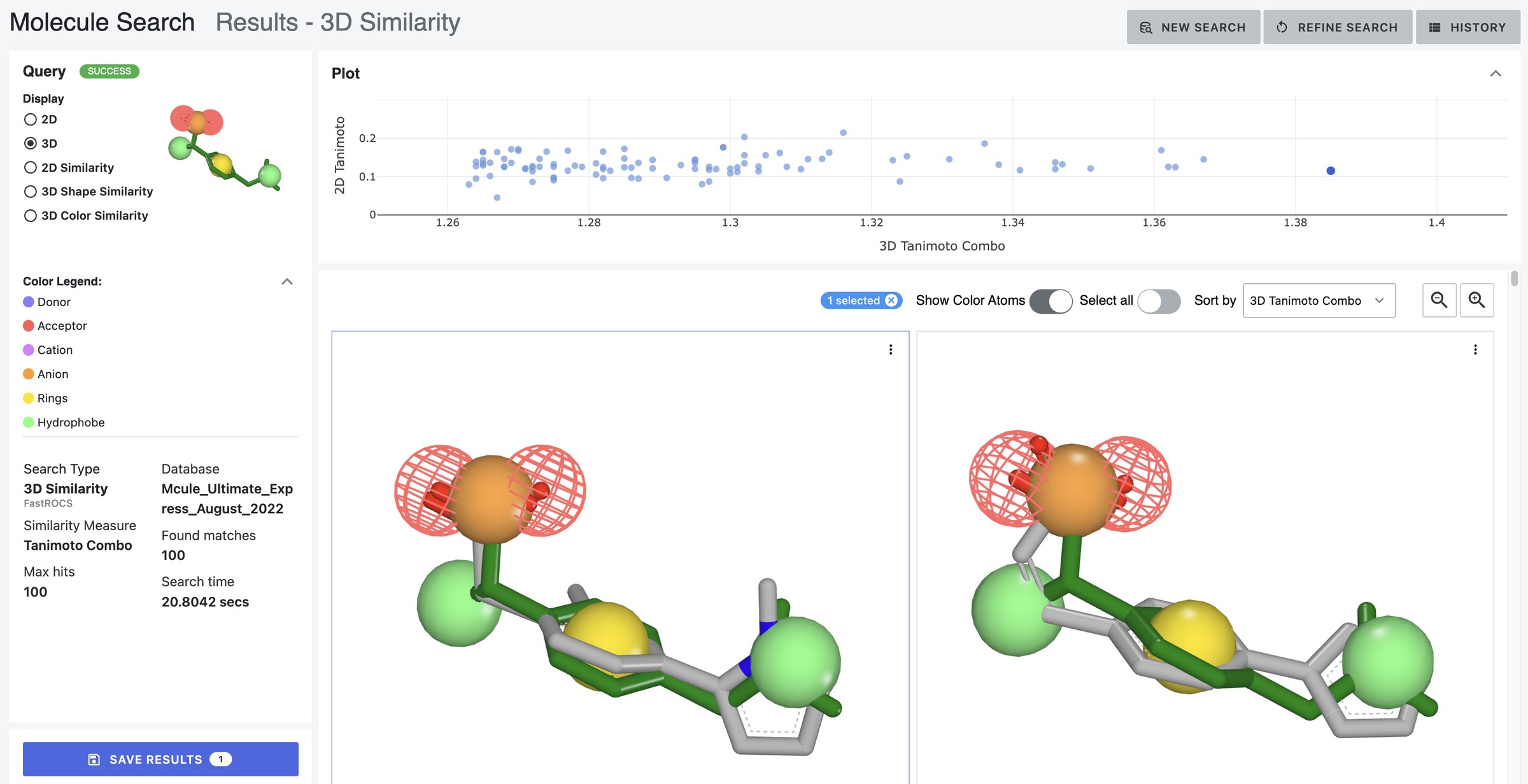Viewport: 1528px width, 784px height.
Task: Select the 2D Similarity display mode
Action: coord(30,167)
